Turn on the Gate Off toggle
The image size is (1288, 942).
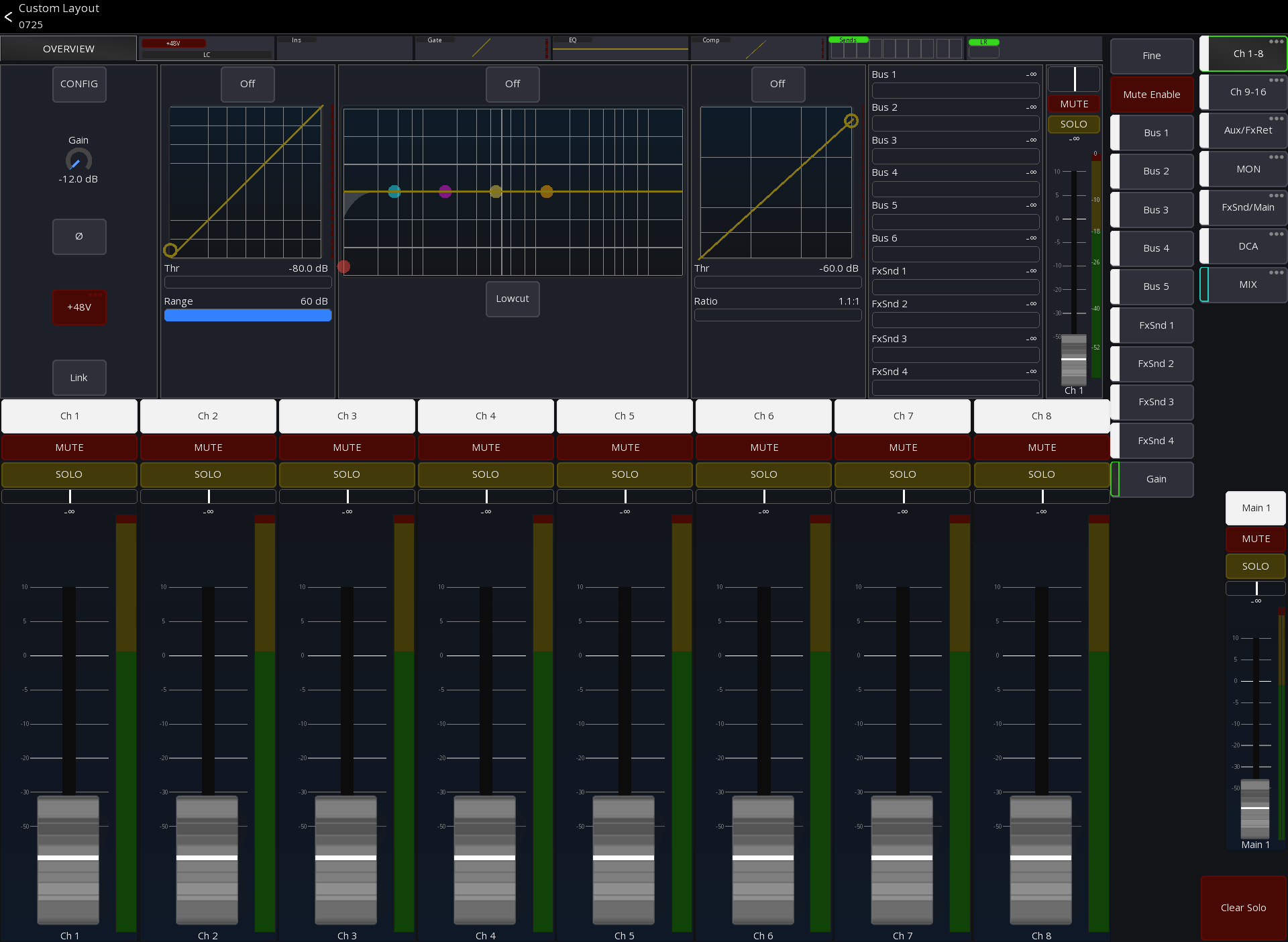tap(248, 84)
